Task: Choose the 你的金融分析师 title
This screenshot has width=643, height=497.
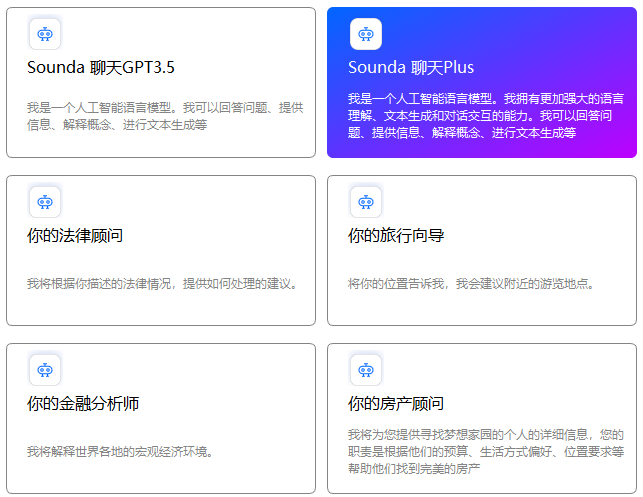Action: [83, 404]
